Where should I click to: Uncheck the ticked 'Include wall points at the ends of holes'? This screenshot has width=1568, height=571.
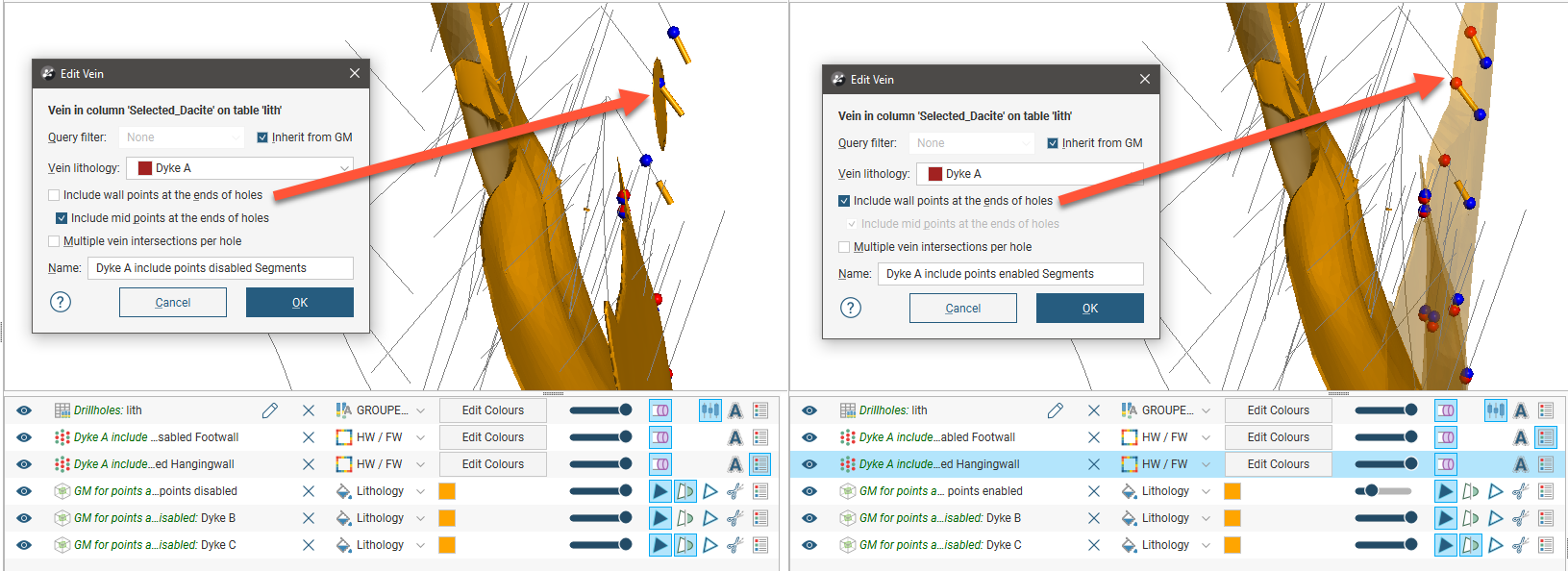click(x=844, y=201)
